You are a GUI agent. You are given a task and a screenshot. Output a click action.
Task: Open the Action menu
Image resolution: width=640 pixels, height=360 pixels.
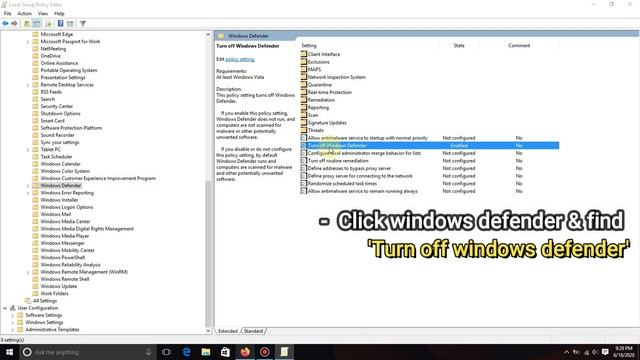tap(24, 13)
